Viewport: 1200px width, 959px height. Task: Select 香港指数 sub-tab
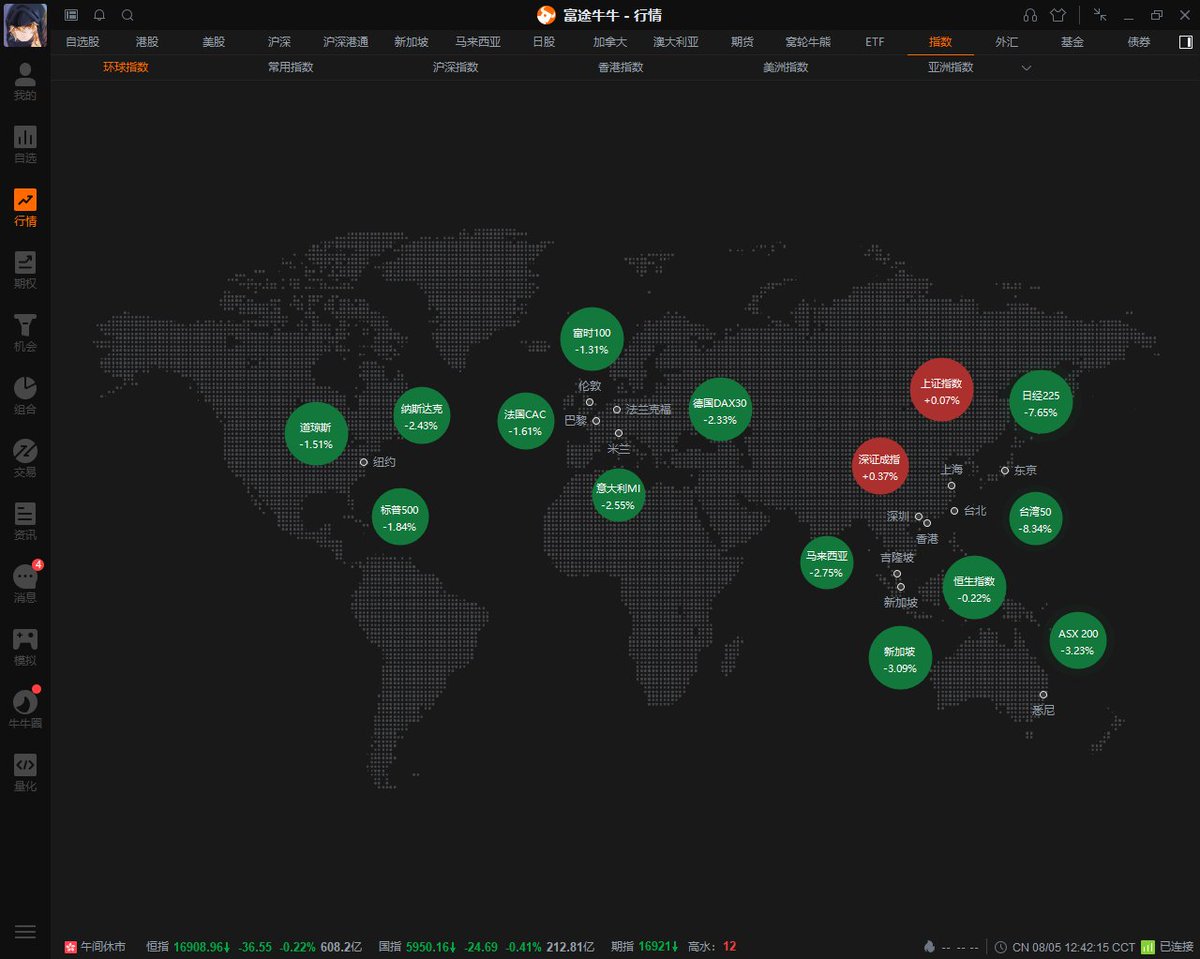click(x=620, y=67)
